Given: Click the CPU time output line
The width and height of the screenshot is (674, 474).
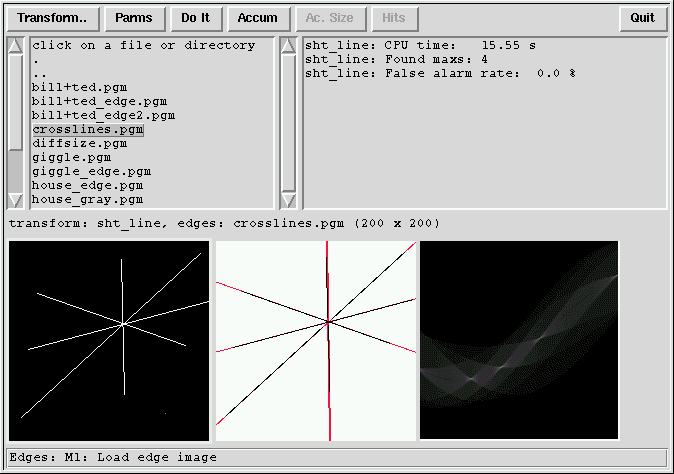Looking at the screenshot, I should (x=420, y=46).
